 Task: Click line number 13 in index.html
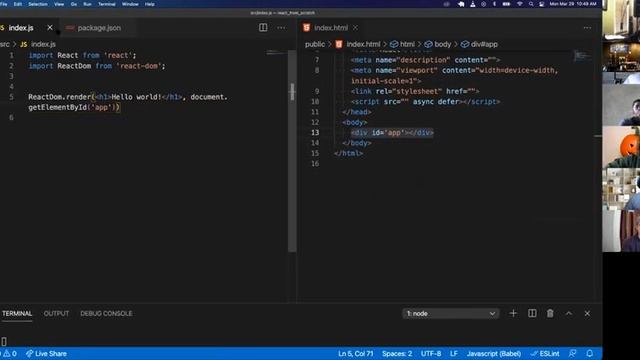coord(315,133)
